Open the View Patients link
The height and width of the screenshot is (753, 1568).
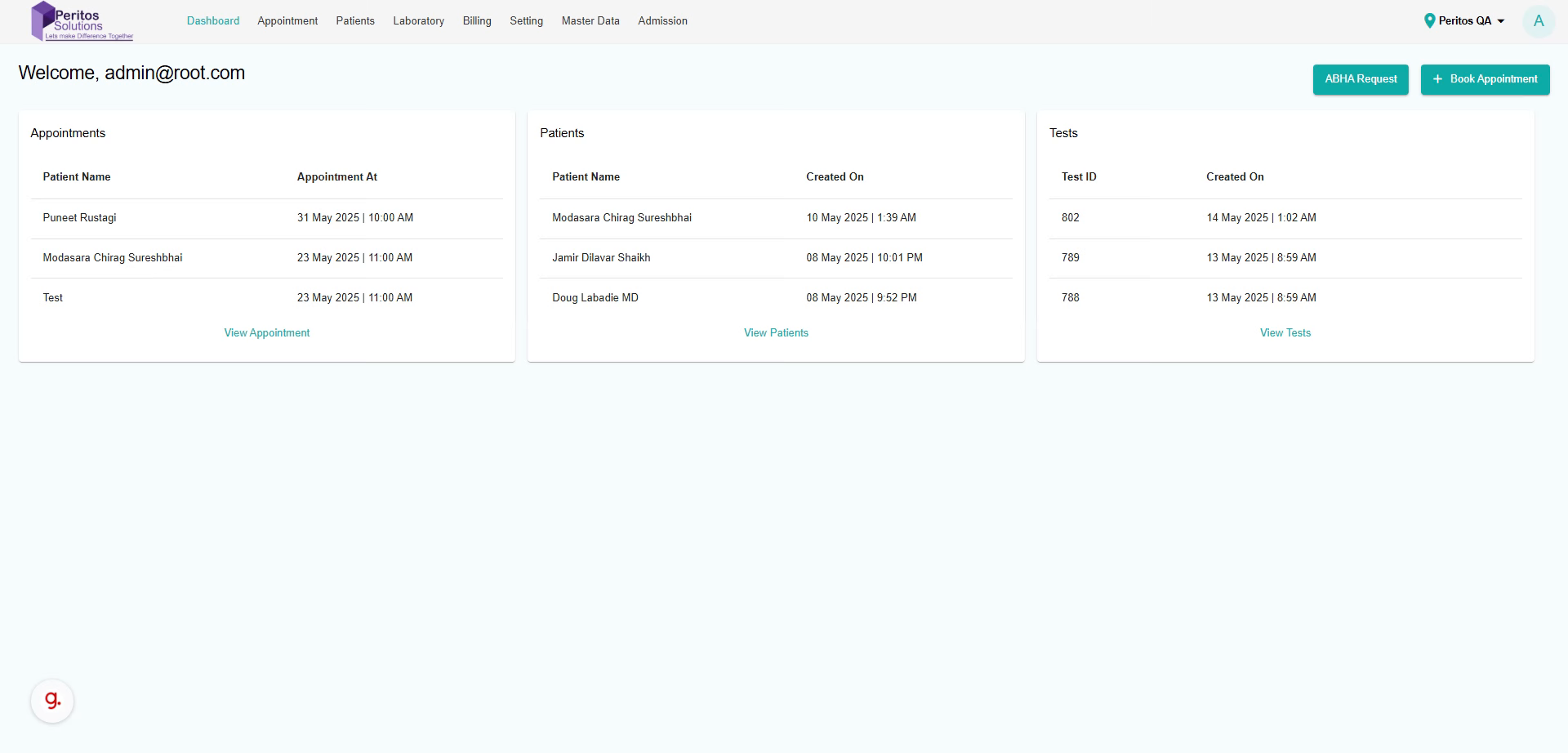pyautogui.click(x=776, y=333)
